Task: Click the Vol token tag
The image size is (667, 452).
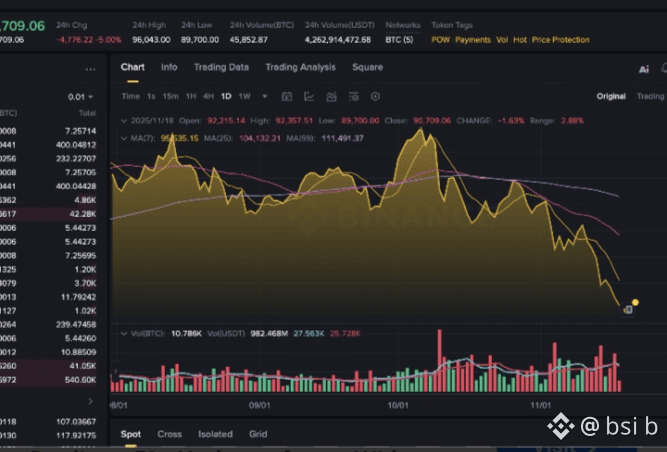Action: 502,40
